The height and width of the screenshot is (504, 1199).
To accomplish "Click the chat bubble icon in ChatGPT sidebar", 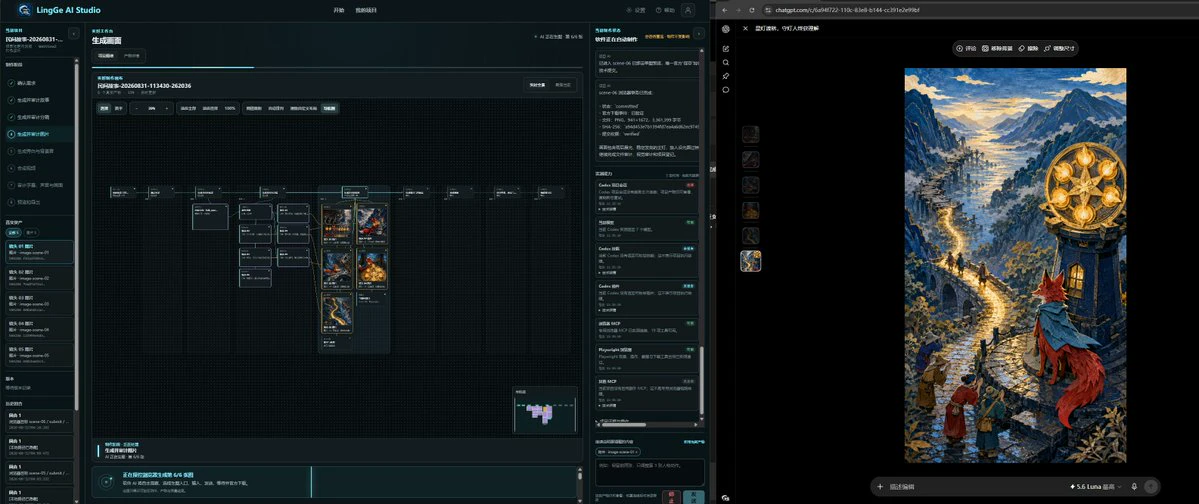I will click(x=726, y=89).
